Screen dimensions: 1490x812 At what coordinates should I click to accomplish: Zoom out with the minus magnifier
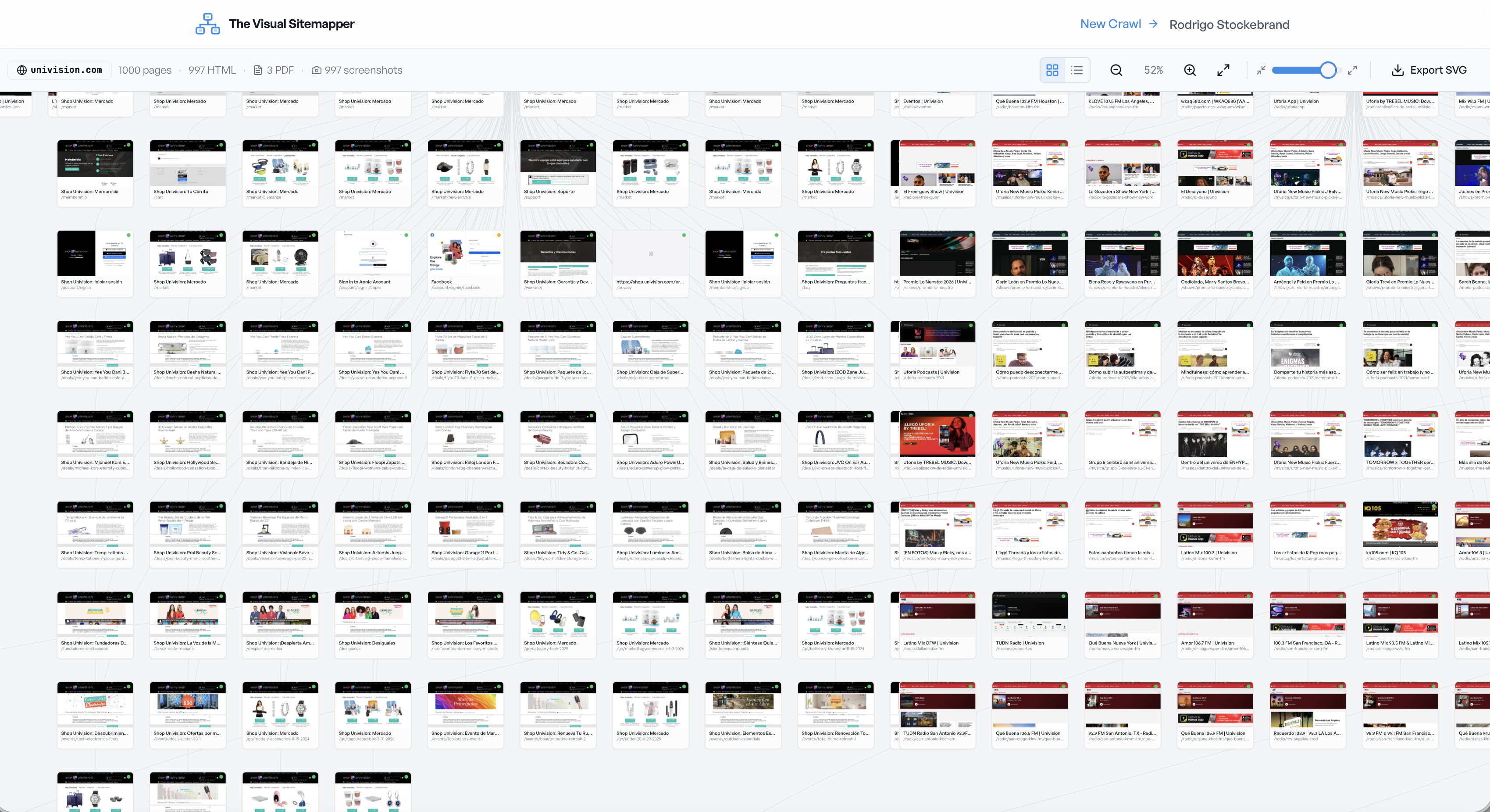(1116, 70)
